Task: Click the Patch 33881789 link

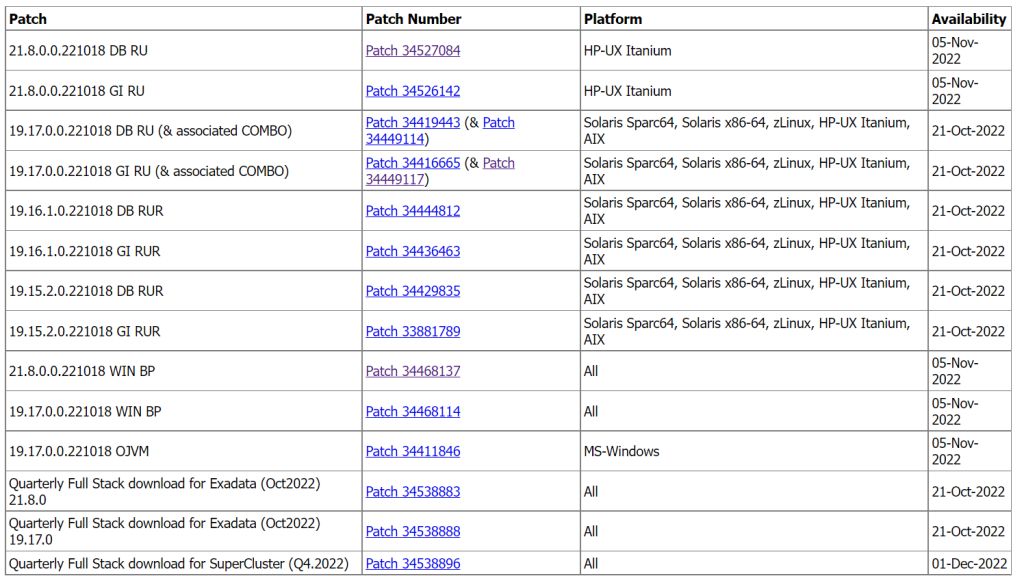Action: (413, 331)
